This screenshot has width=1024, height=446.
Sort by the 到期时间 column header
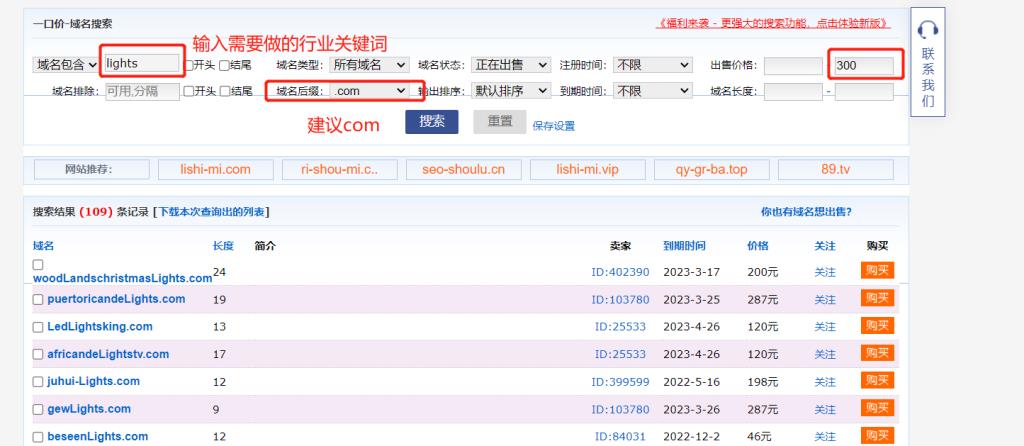click(684, 246)
